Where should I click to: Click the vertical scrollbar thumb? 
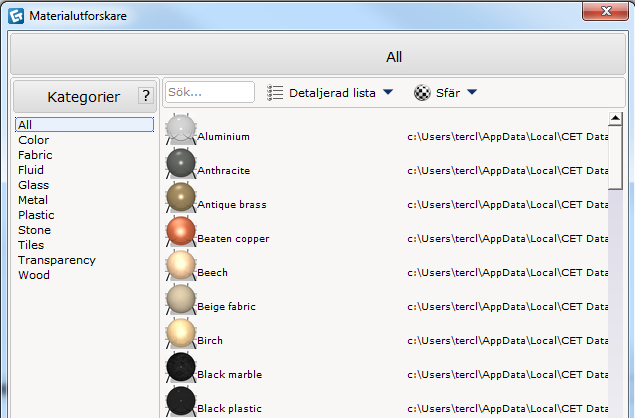615,157
